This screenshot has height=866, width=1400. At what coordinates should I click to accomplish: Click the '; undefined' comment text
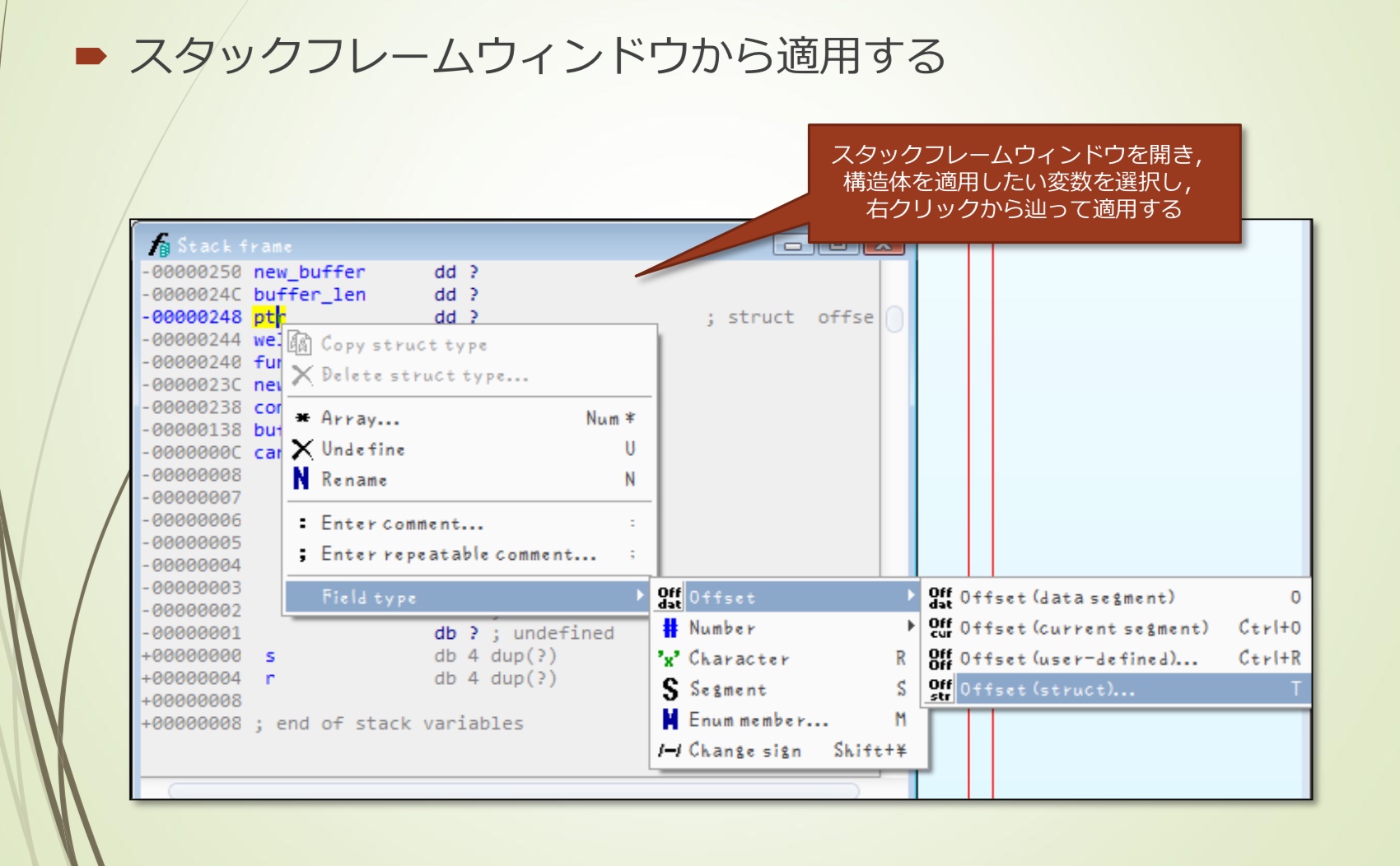[x=553, y=633]
